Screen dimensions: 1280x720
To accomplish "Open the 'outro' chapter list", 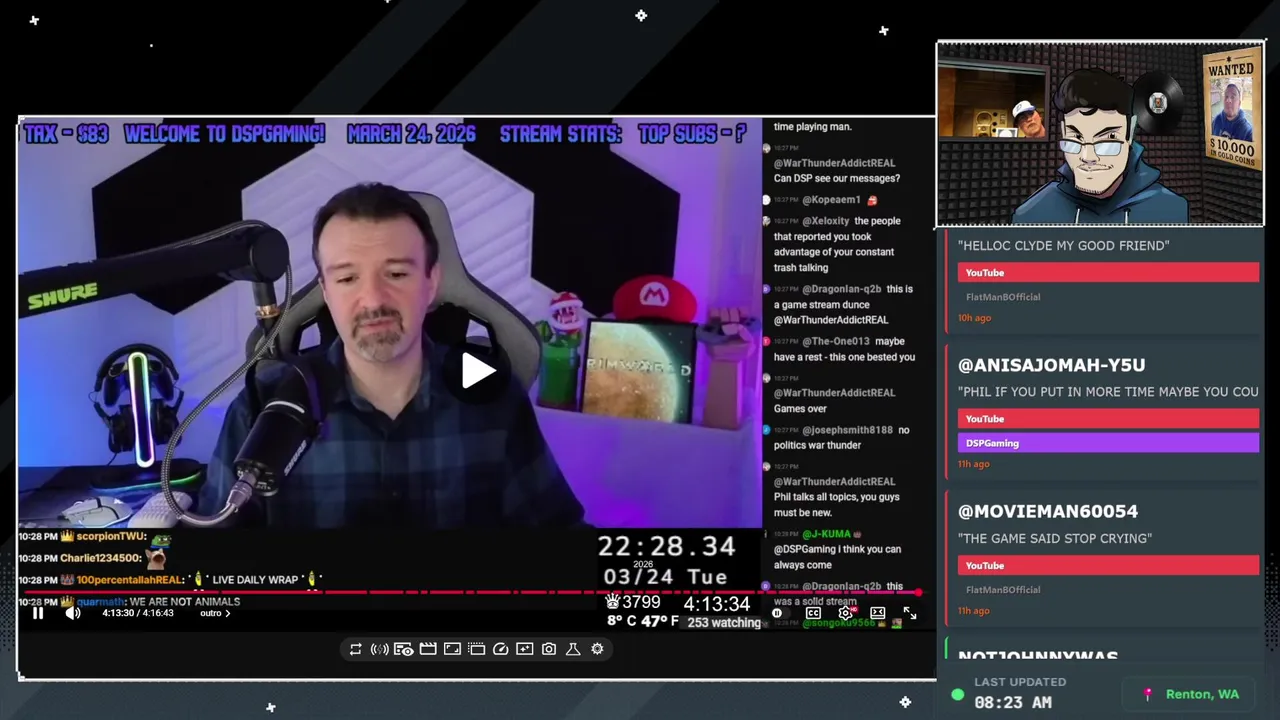I will 215,613.
